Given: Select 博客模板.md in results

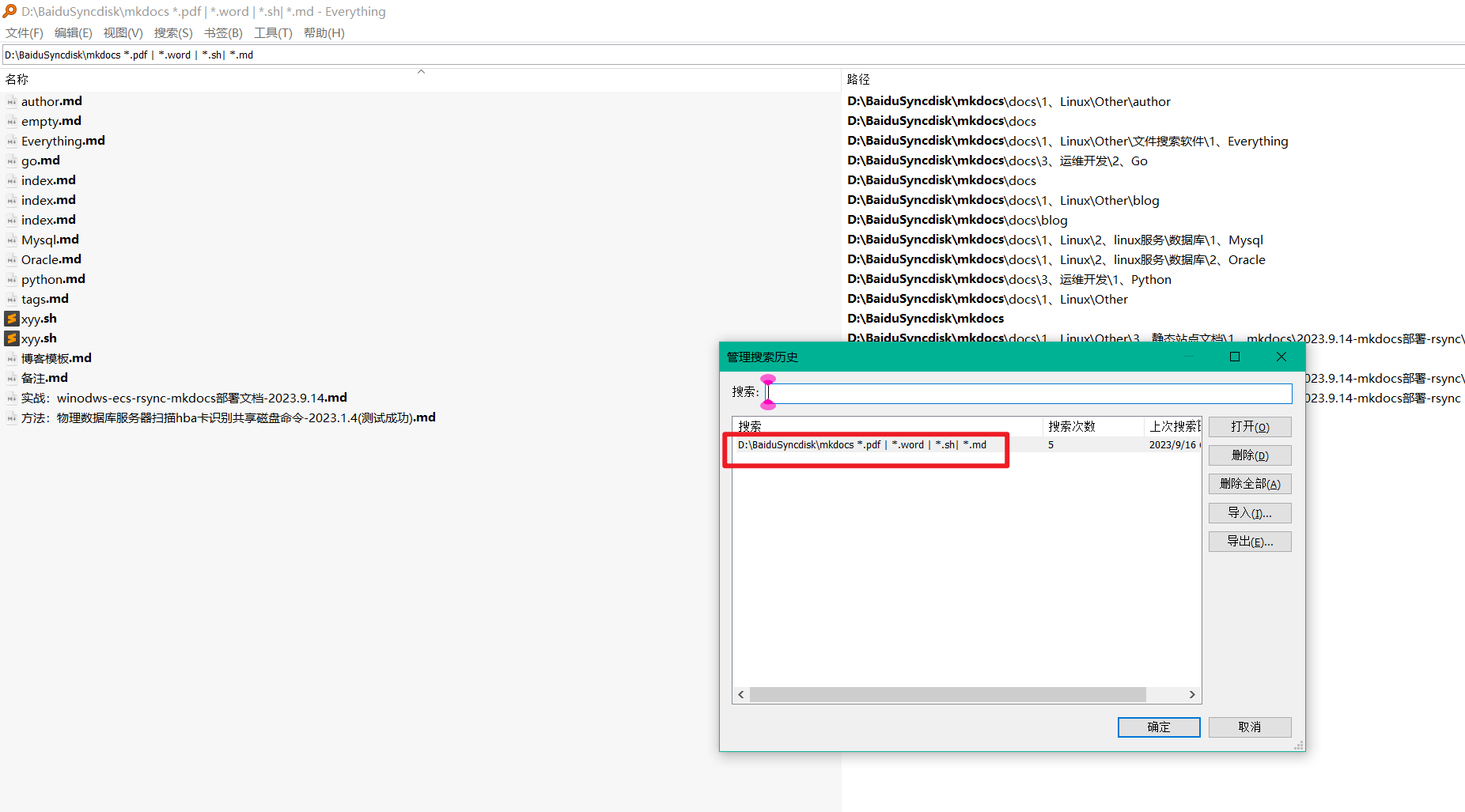Looking at the screenshot, I should point(56,358).
